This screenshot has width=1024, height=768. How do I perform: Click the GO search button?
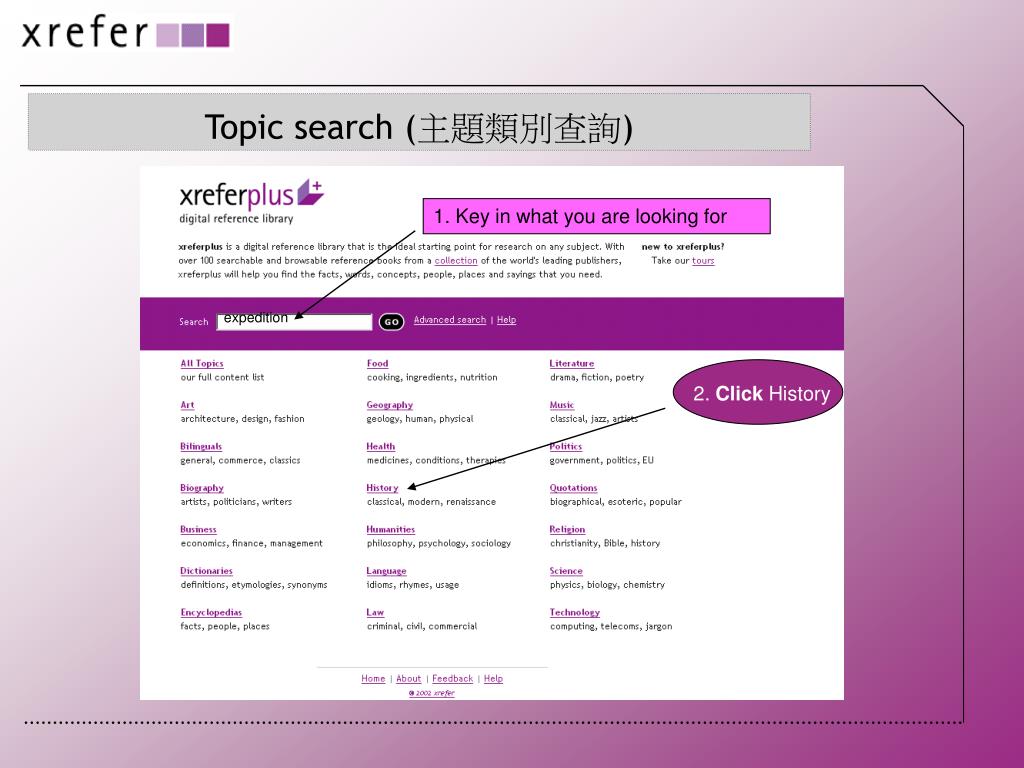tap(391, 322)
